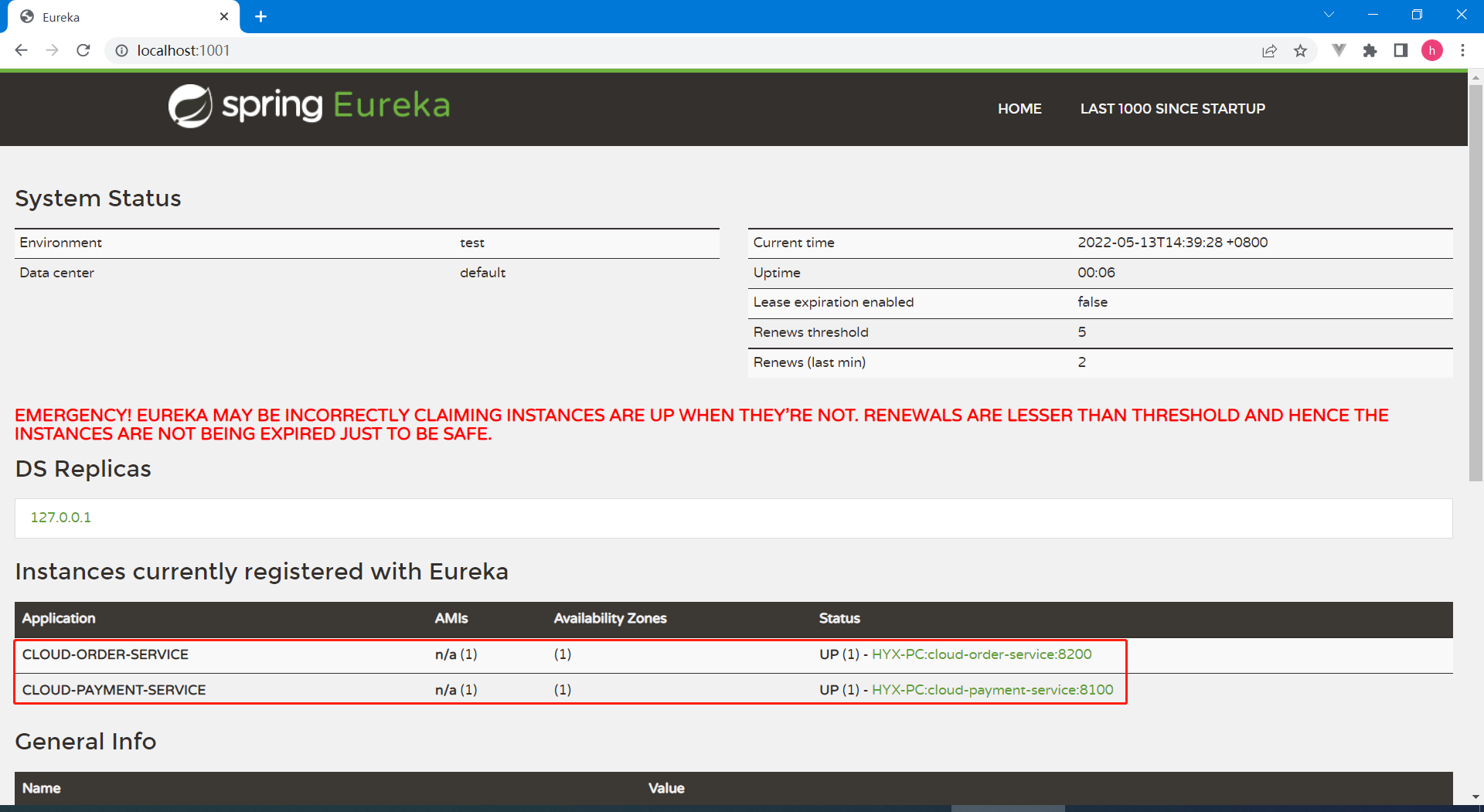Open Chrome's three-dot menu

tap(1462, 51)
